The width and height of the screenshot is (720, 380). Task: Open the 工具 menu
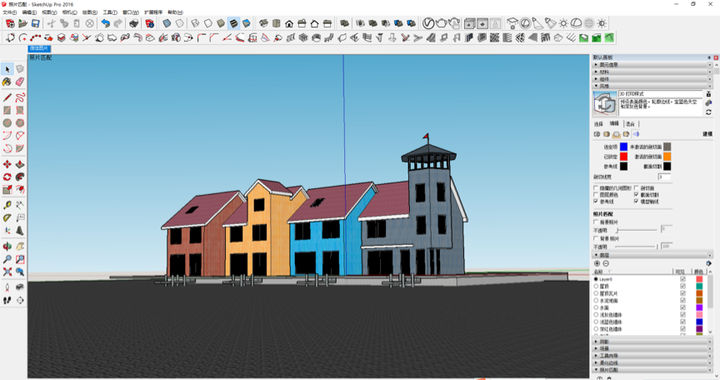[110, 12]
